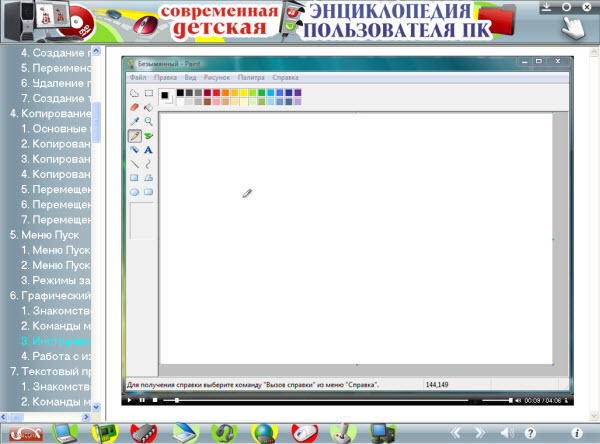Pick the yellow color swatch in palette

[243, 92]
